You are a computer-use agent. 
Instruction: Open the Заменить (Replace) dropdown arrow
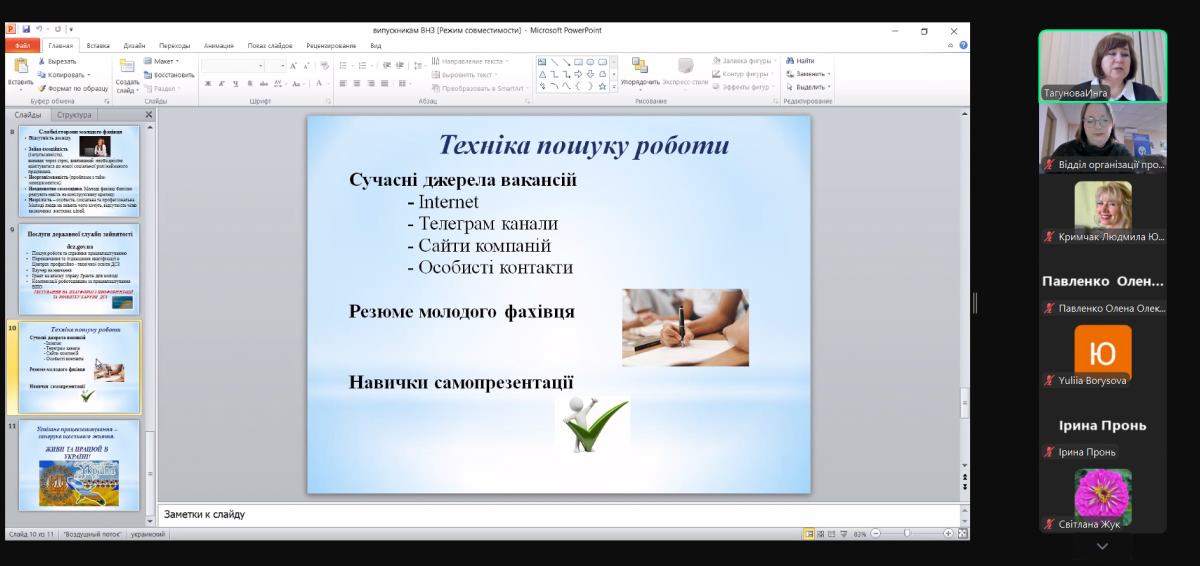click(x=829, y=74)
